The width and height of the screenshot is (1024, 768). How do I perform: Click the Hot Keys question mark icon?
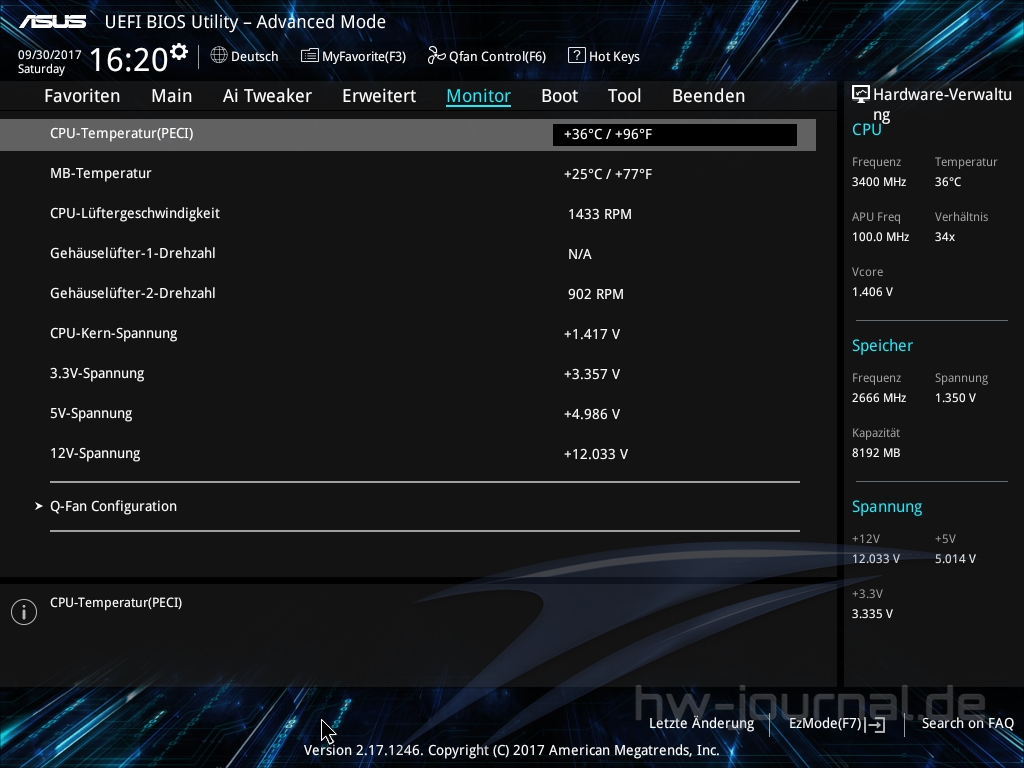(x=577, y=56)
